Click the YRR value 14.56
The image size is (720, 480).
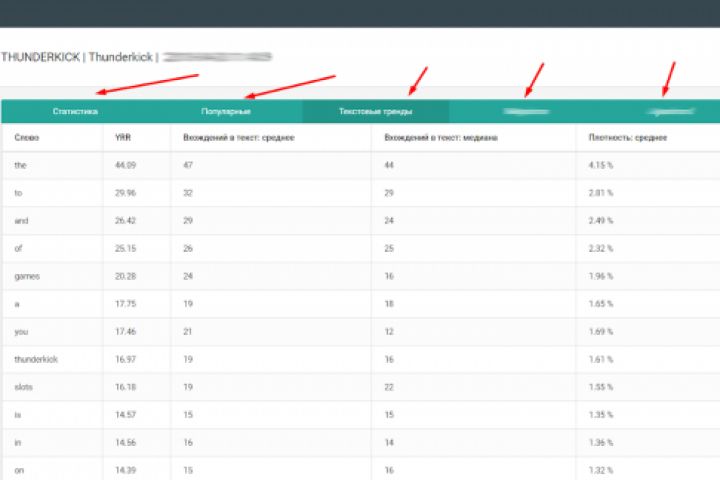[125, 442]
